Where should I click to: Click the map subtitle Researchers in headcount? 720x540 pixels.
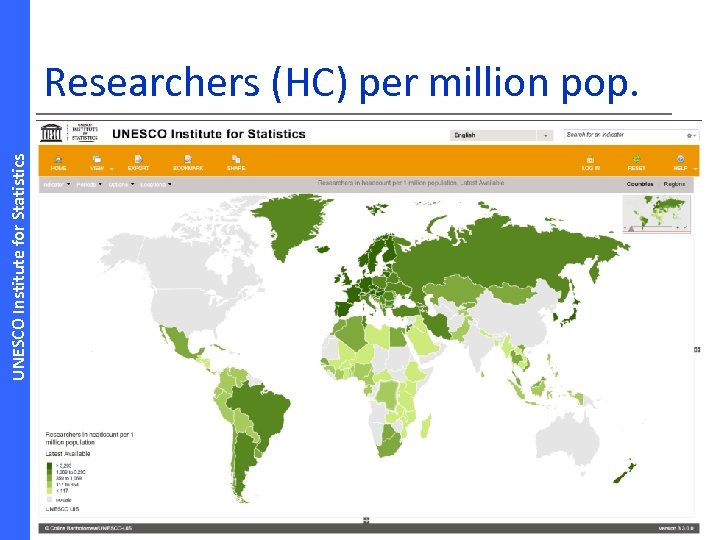coord(411,183)
